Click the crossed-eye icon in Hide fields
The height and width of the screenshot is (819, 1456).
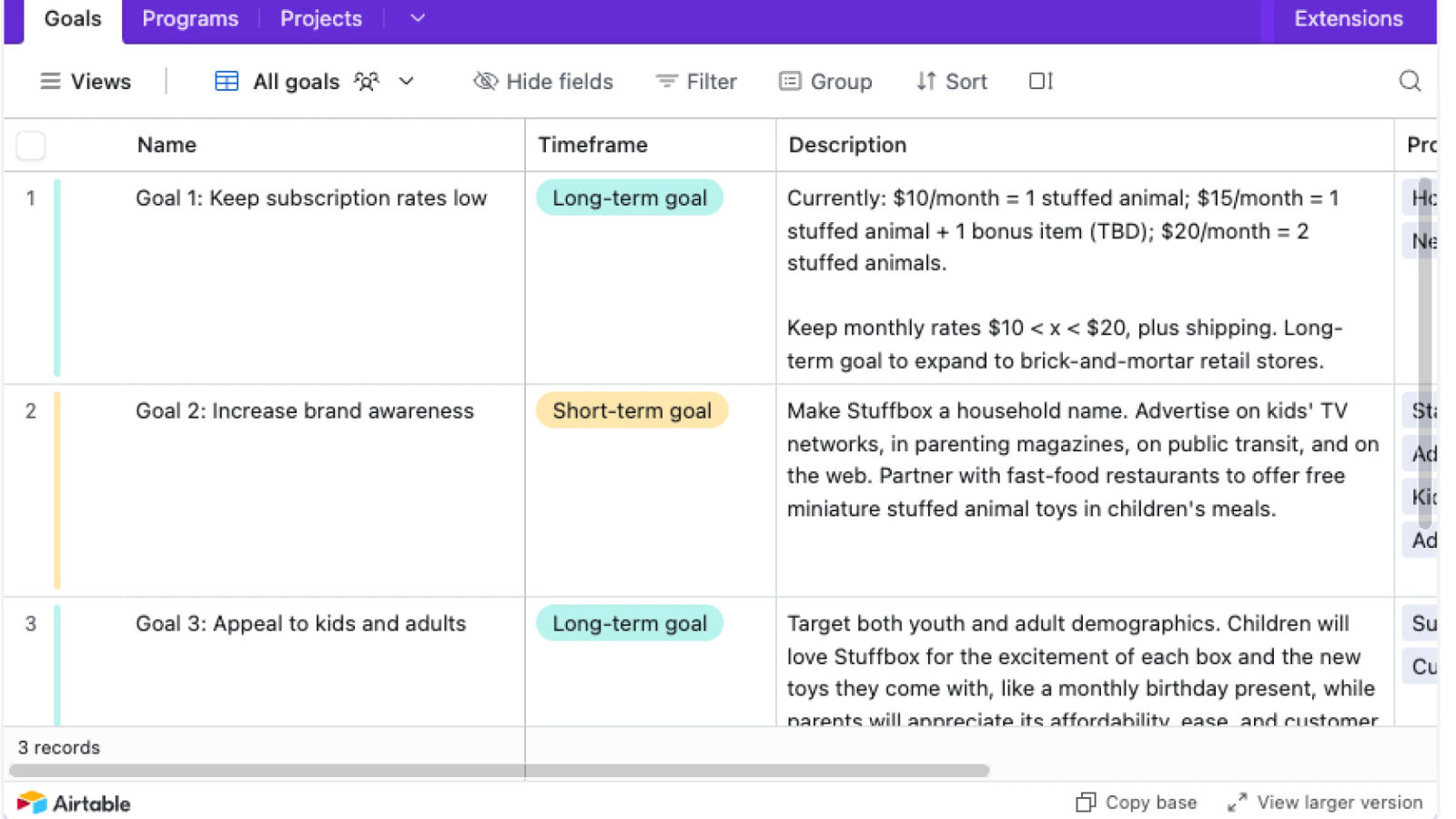[486, 82]
